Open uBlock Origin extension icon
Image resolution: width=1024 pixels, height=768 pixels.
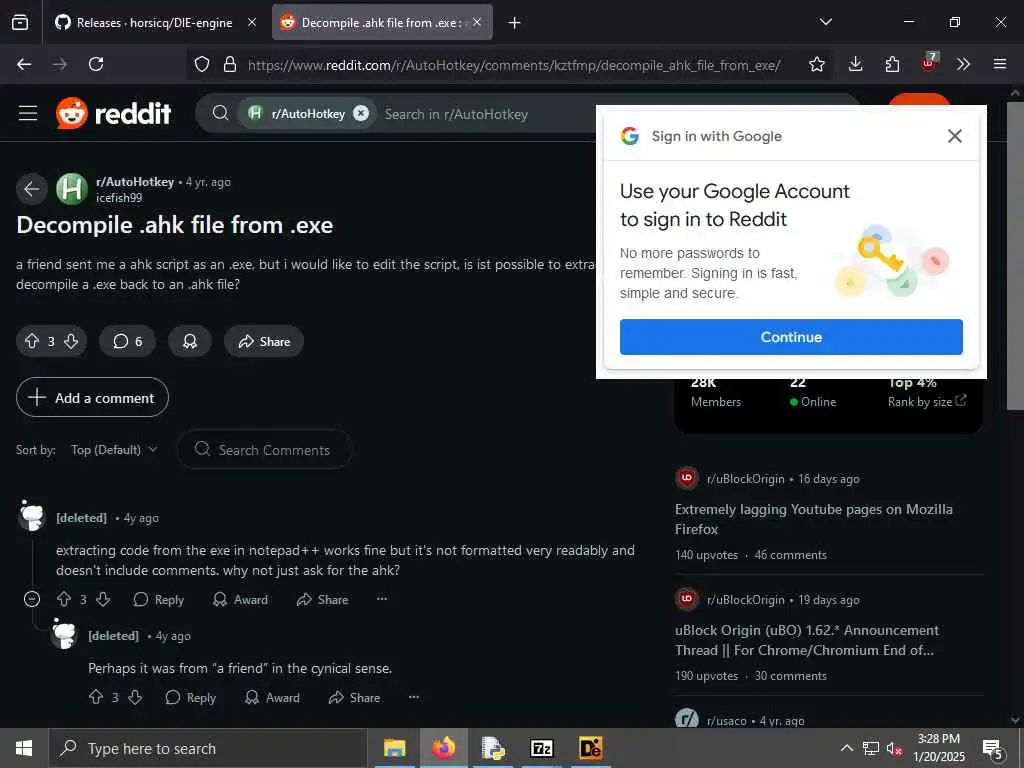click(929, 63)
